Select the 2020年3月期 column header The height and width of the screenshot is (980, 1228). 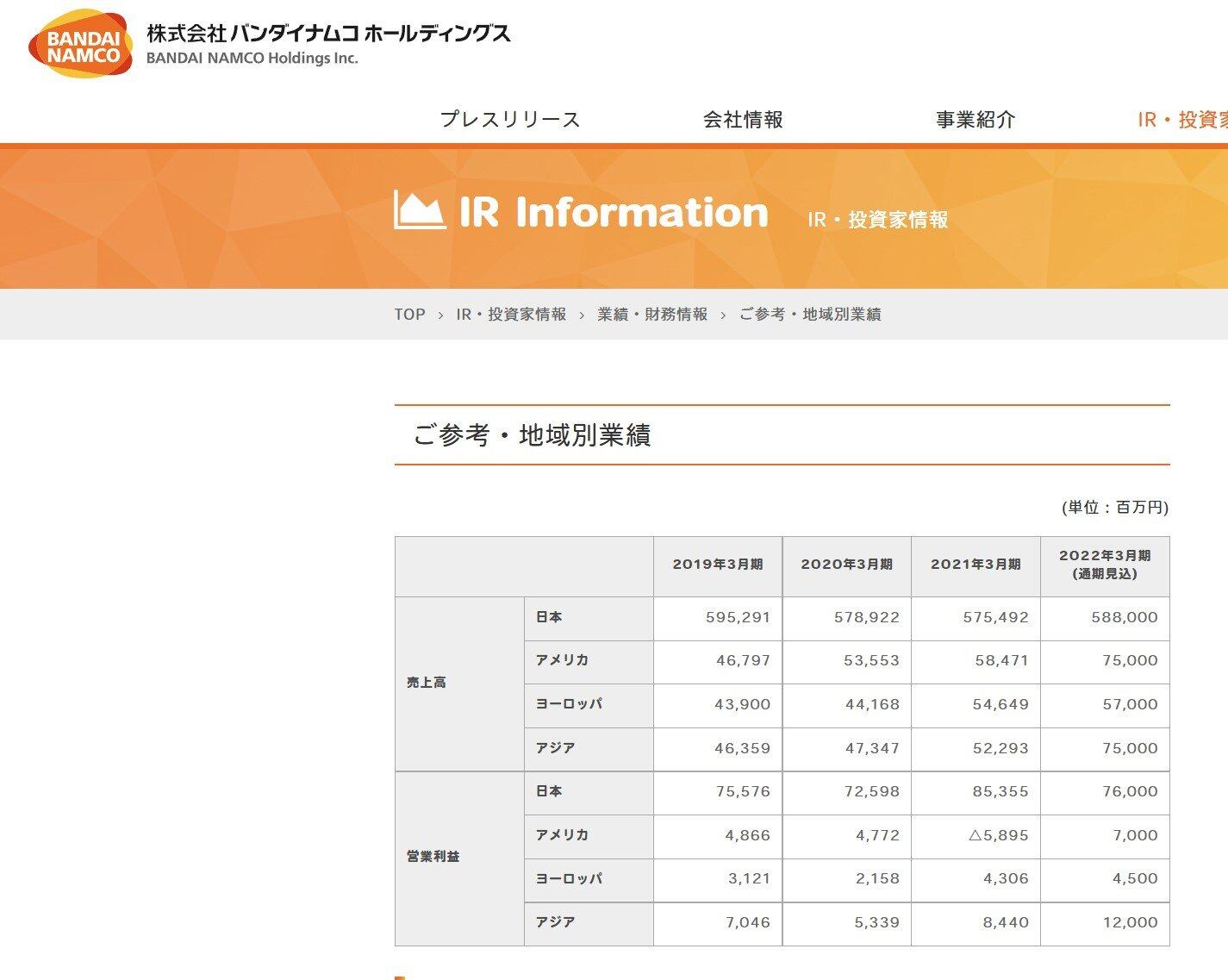click(847, 565)
